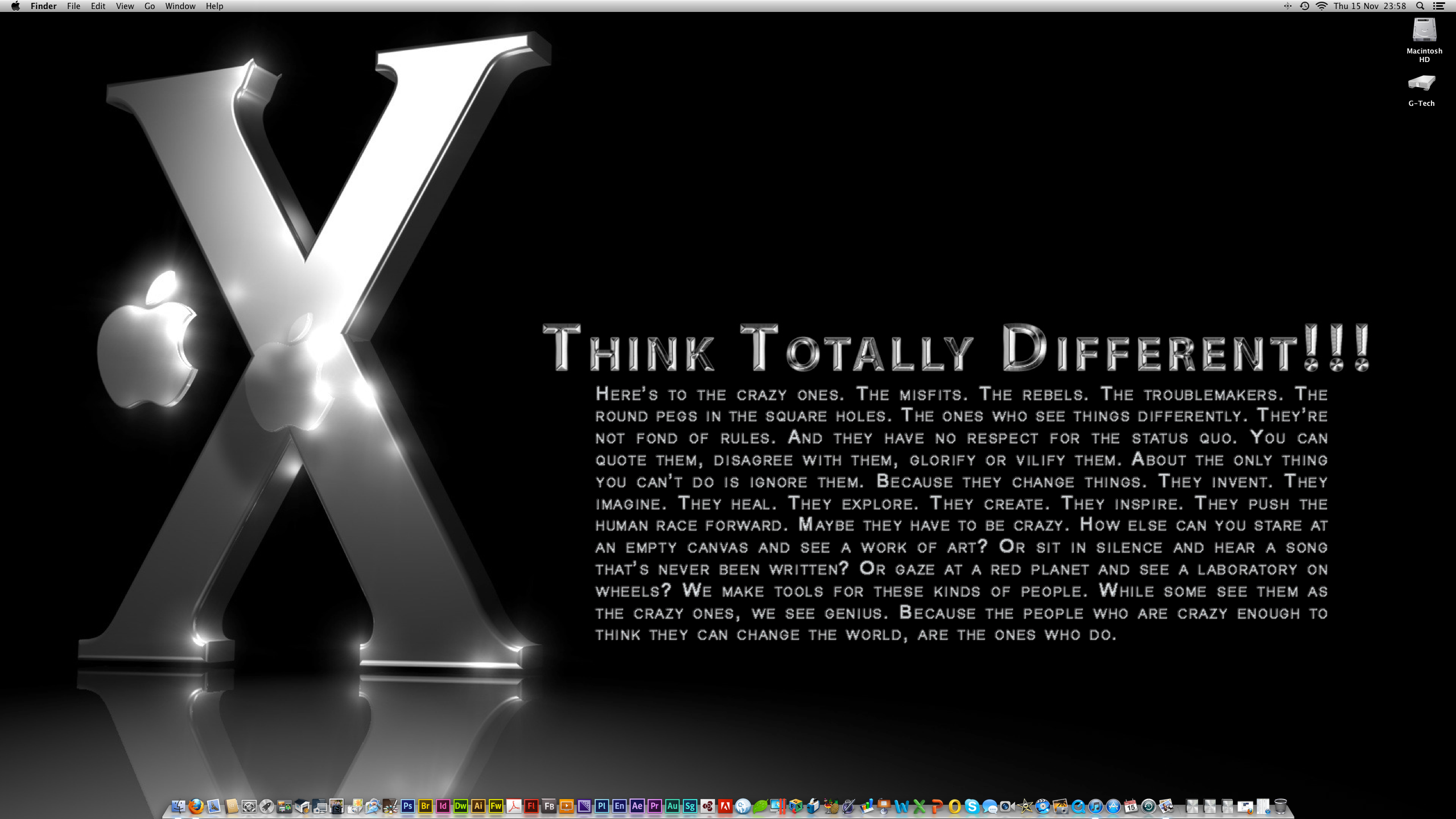Open Microsoft Outlook in the Dock

pos(954,806)
